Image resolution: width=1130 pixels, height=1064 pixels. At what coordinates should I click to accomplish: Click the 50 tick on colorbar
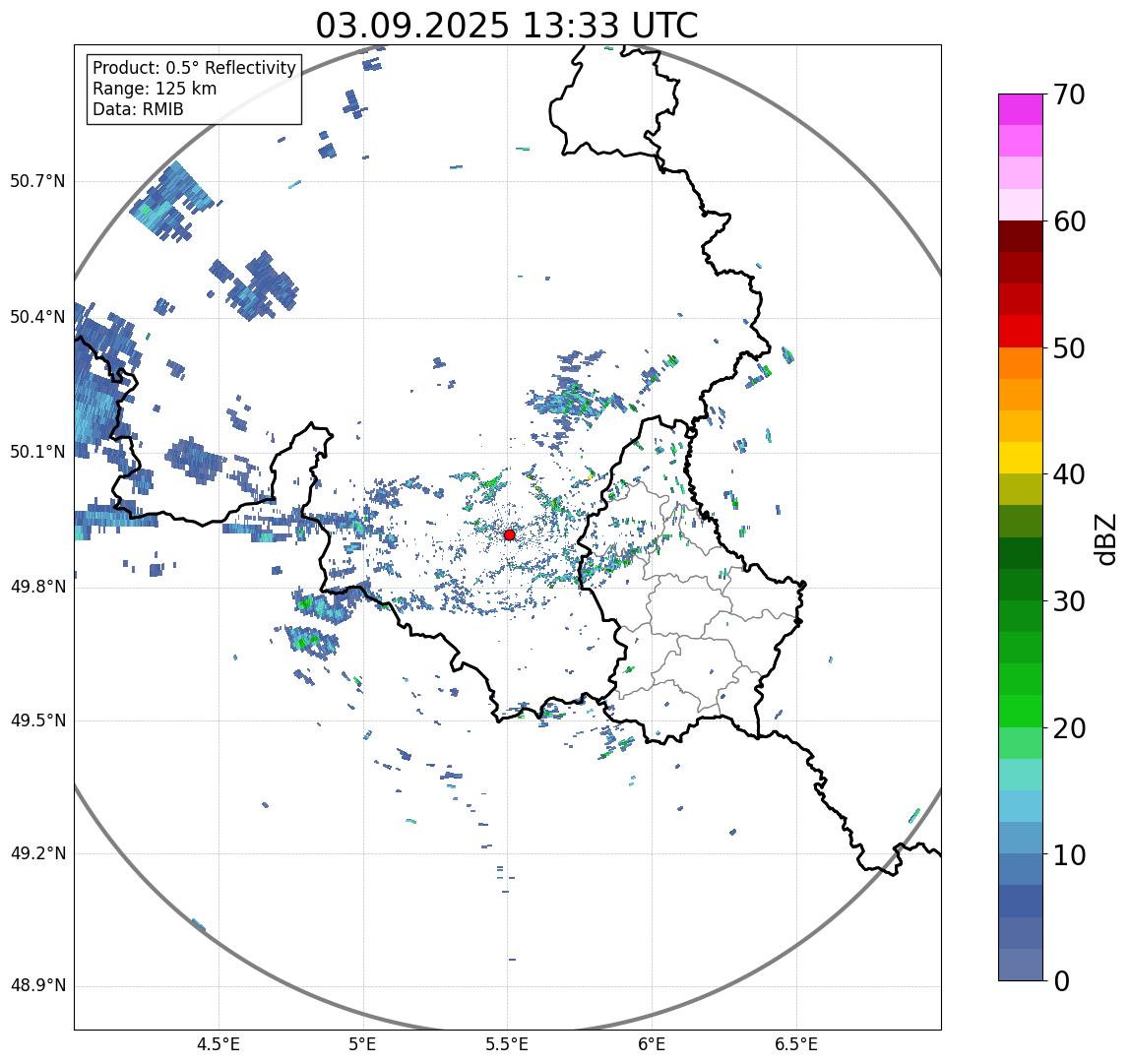(1069, 348)
